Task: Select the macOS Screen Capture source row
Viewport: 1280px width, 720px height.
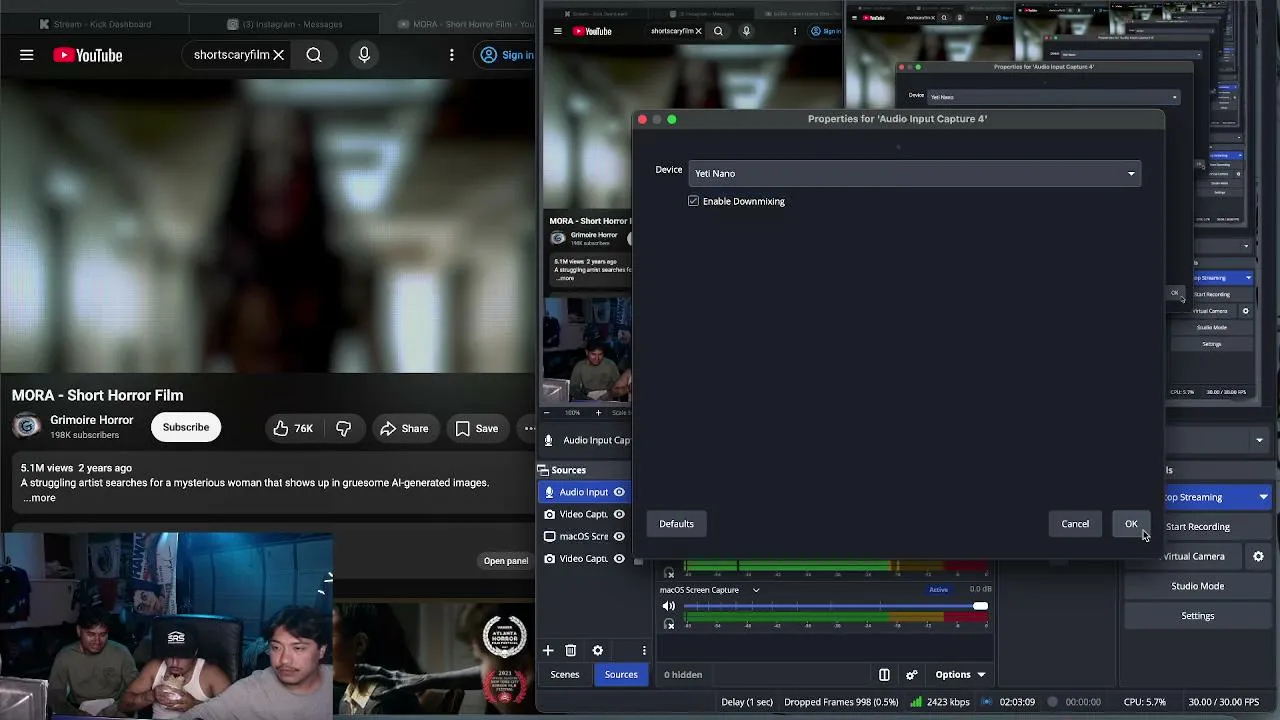Action: pyautogui.click(x=583, y=536)
